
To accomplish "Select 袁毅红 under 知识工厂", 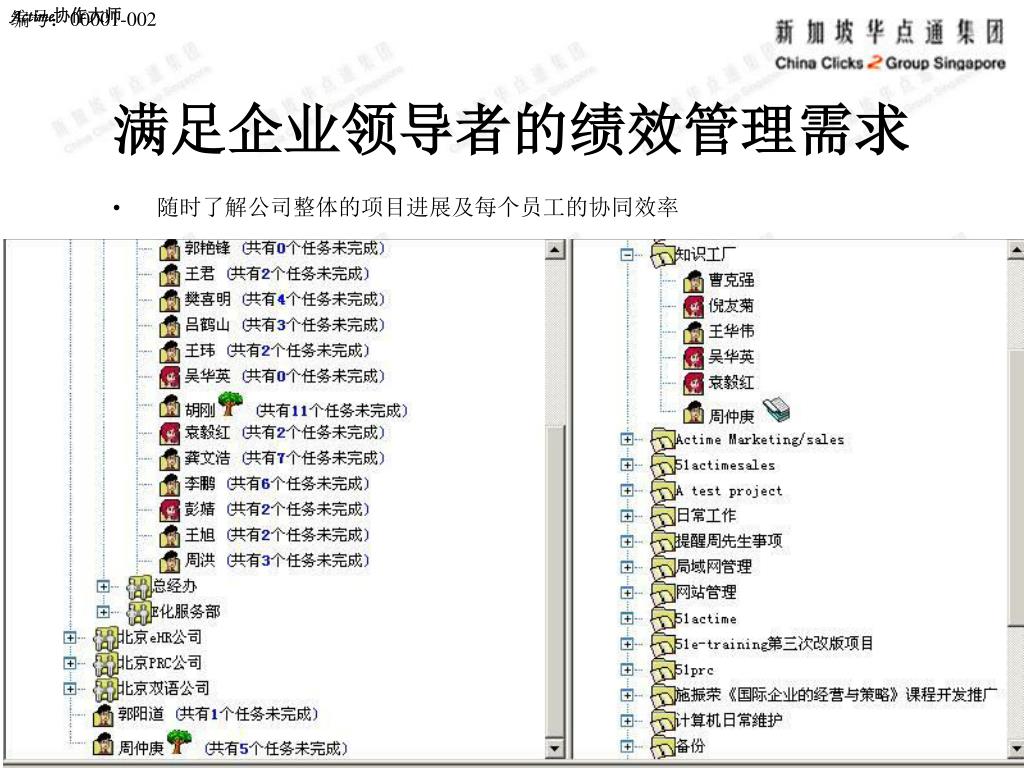I will pos(731,382).
